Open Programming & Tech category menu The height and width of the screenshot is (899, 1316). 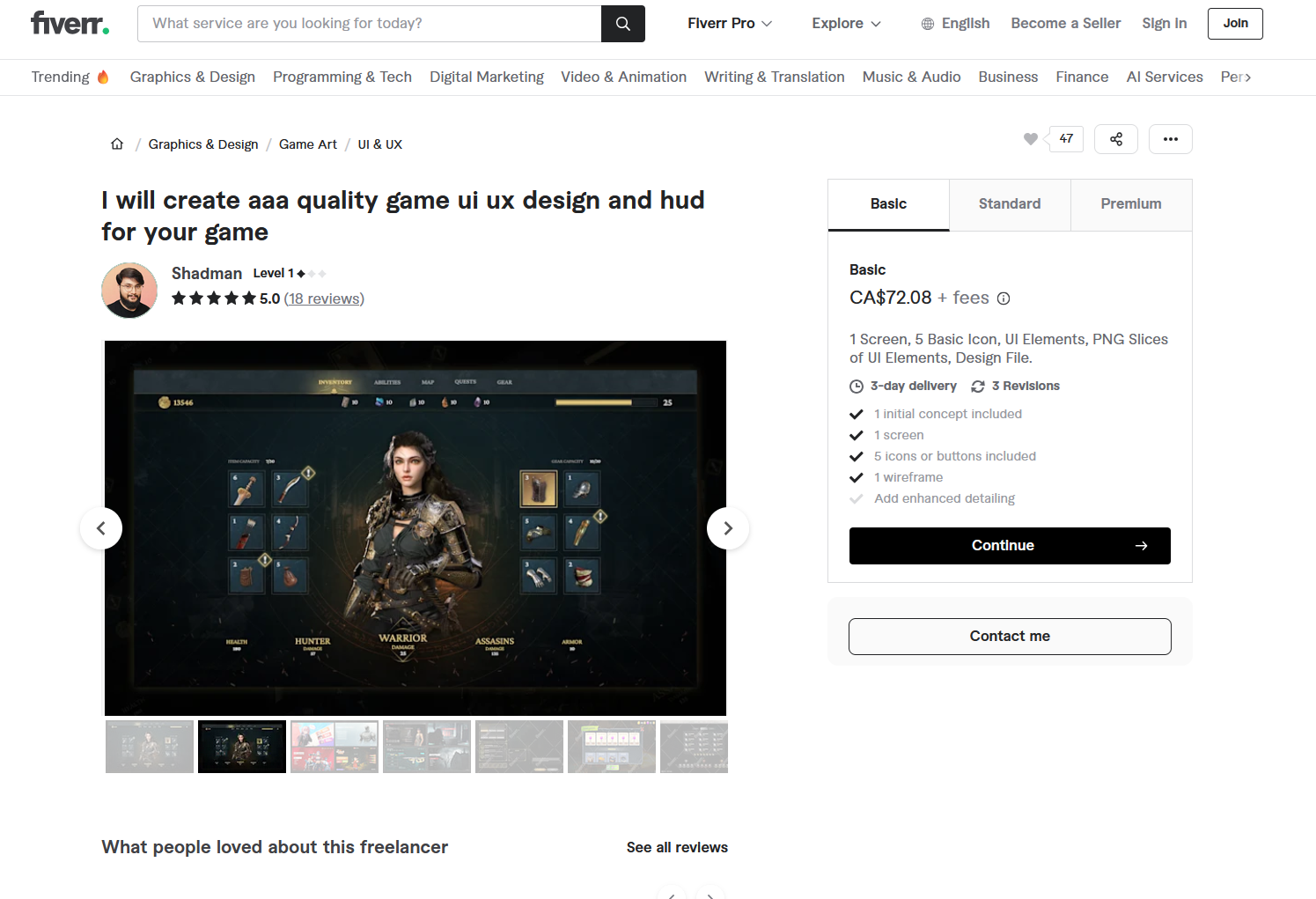[x=342, y=77]
